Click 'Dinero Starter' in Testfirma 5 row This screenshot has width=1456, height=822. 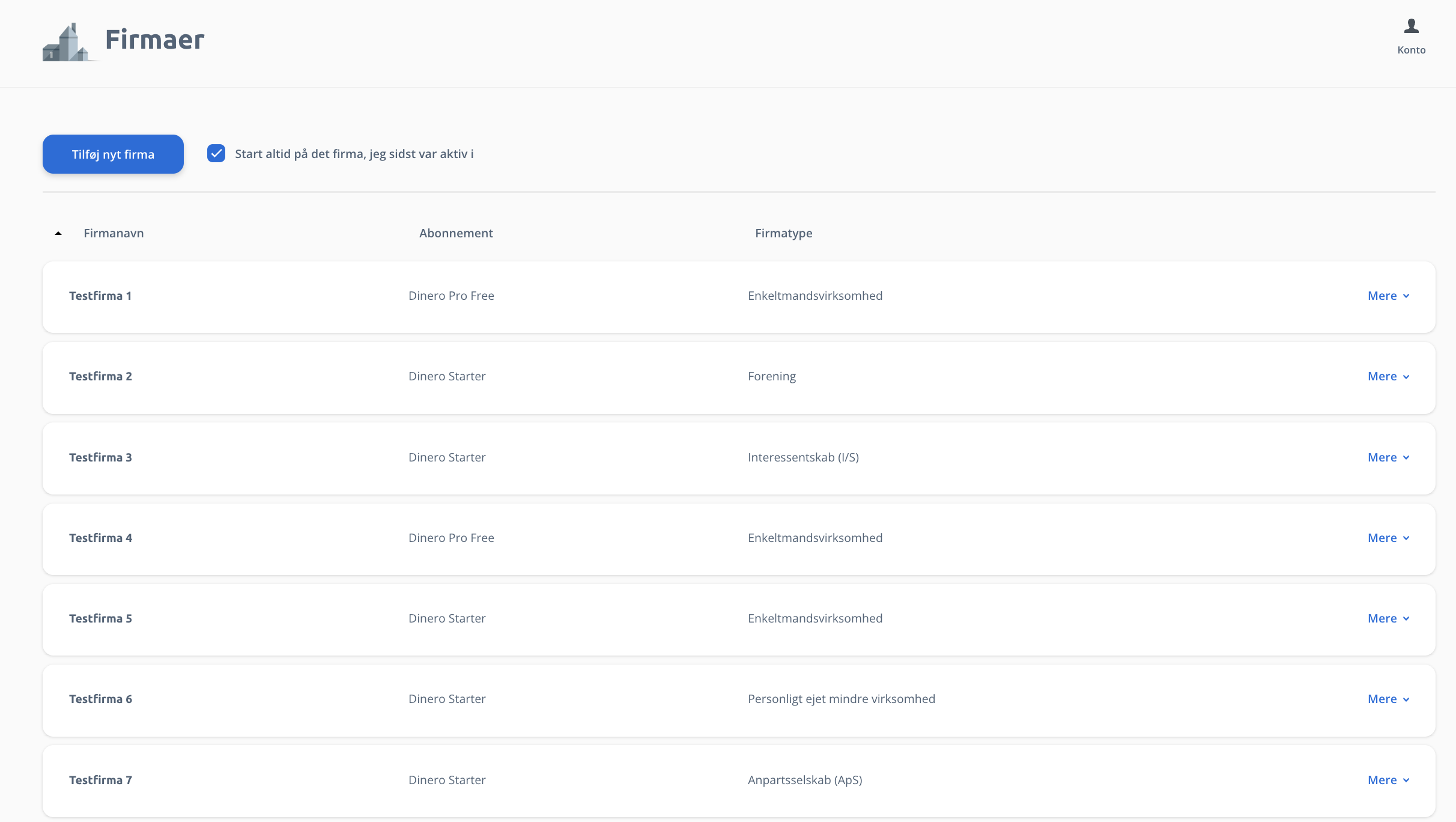coord(447,618)
